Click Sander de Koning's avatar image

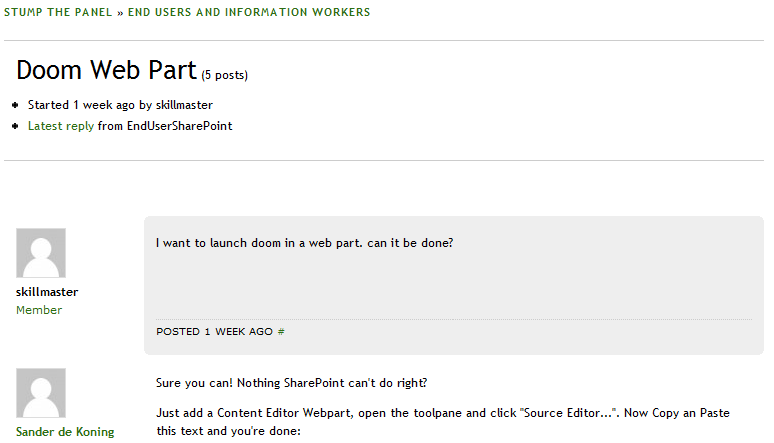tap(41, 393)
